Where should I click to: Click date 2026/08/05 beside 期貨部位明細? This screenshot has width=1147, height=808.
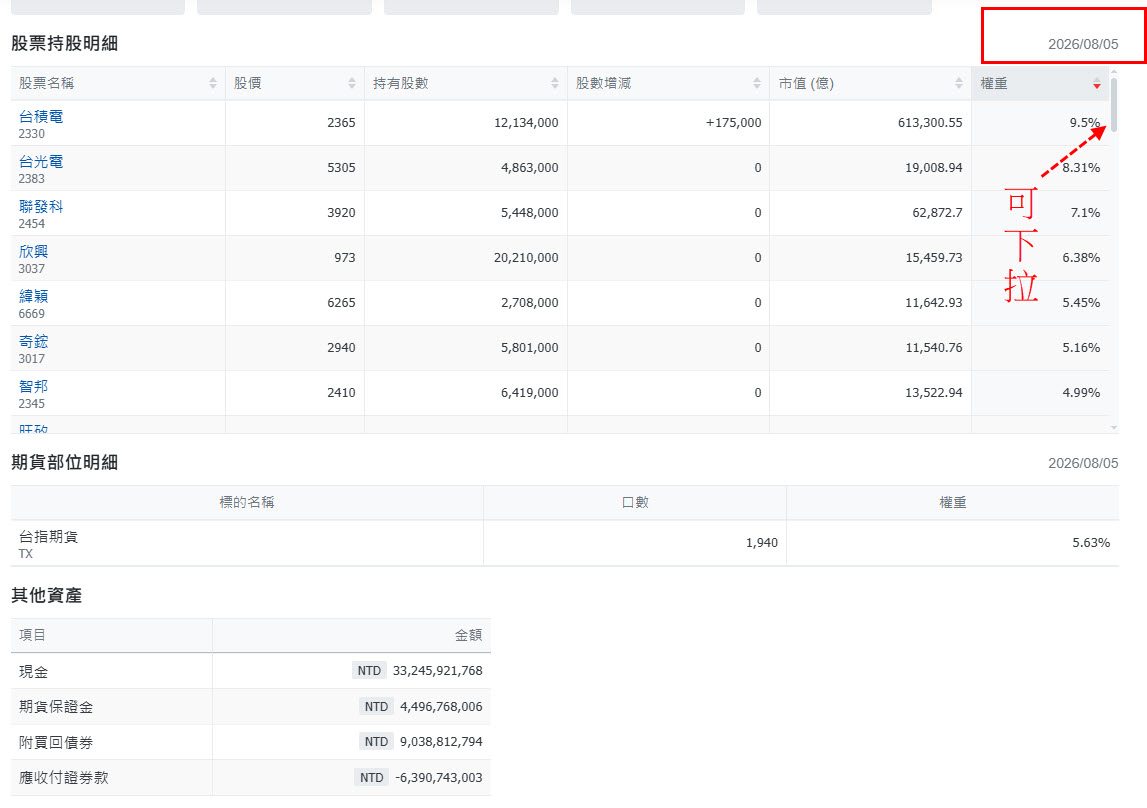pyautogui.click(x=1083, y=463)
